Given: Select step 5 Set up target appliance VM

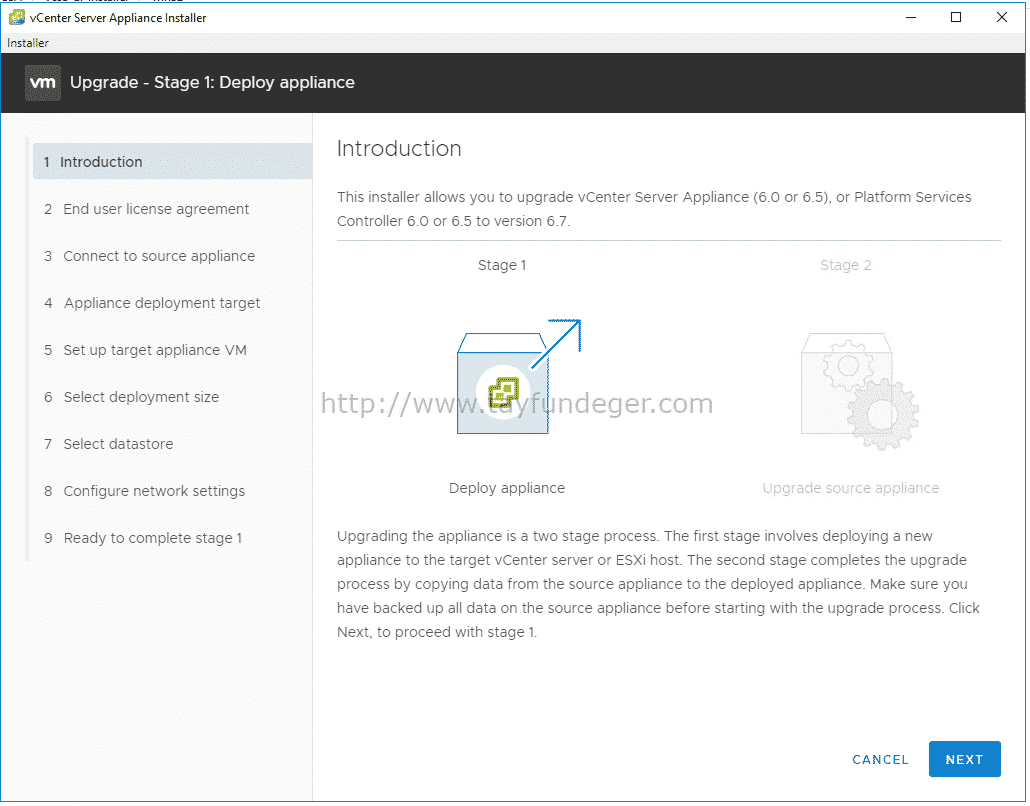Looking at the screenshot, I should click(145, 350).
